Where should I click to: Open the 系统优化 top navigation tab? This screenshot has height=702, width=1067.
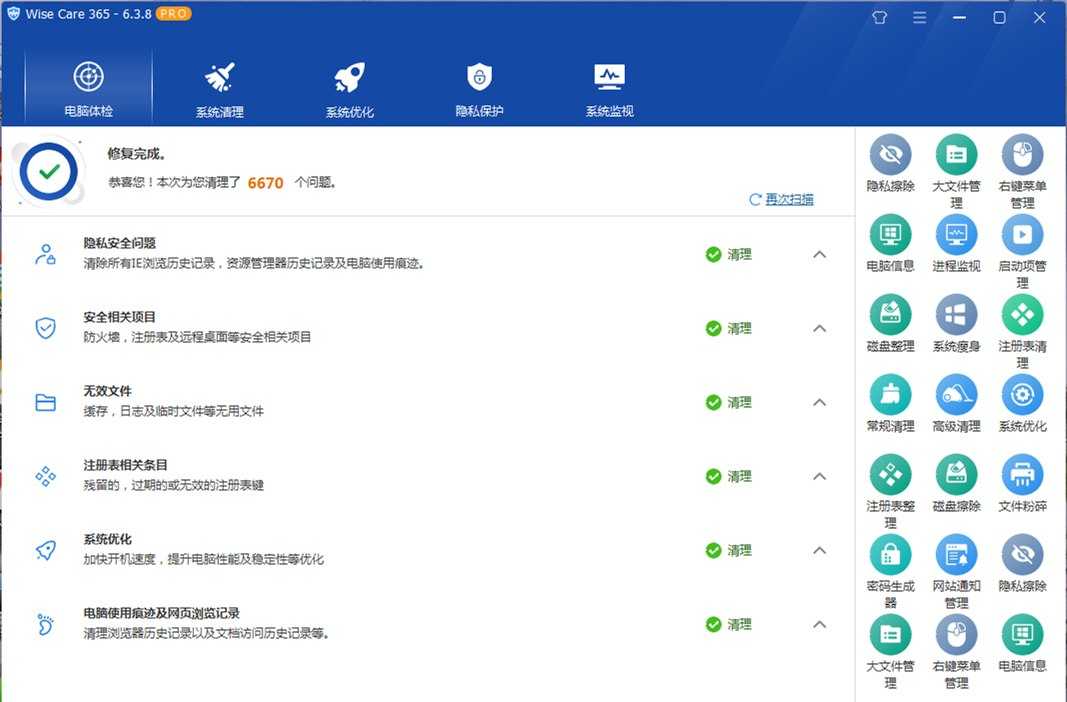click(x=349, y=88)
